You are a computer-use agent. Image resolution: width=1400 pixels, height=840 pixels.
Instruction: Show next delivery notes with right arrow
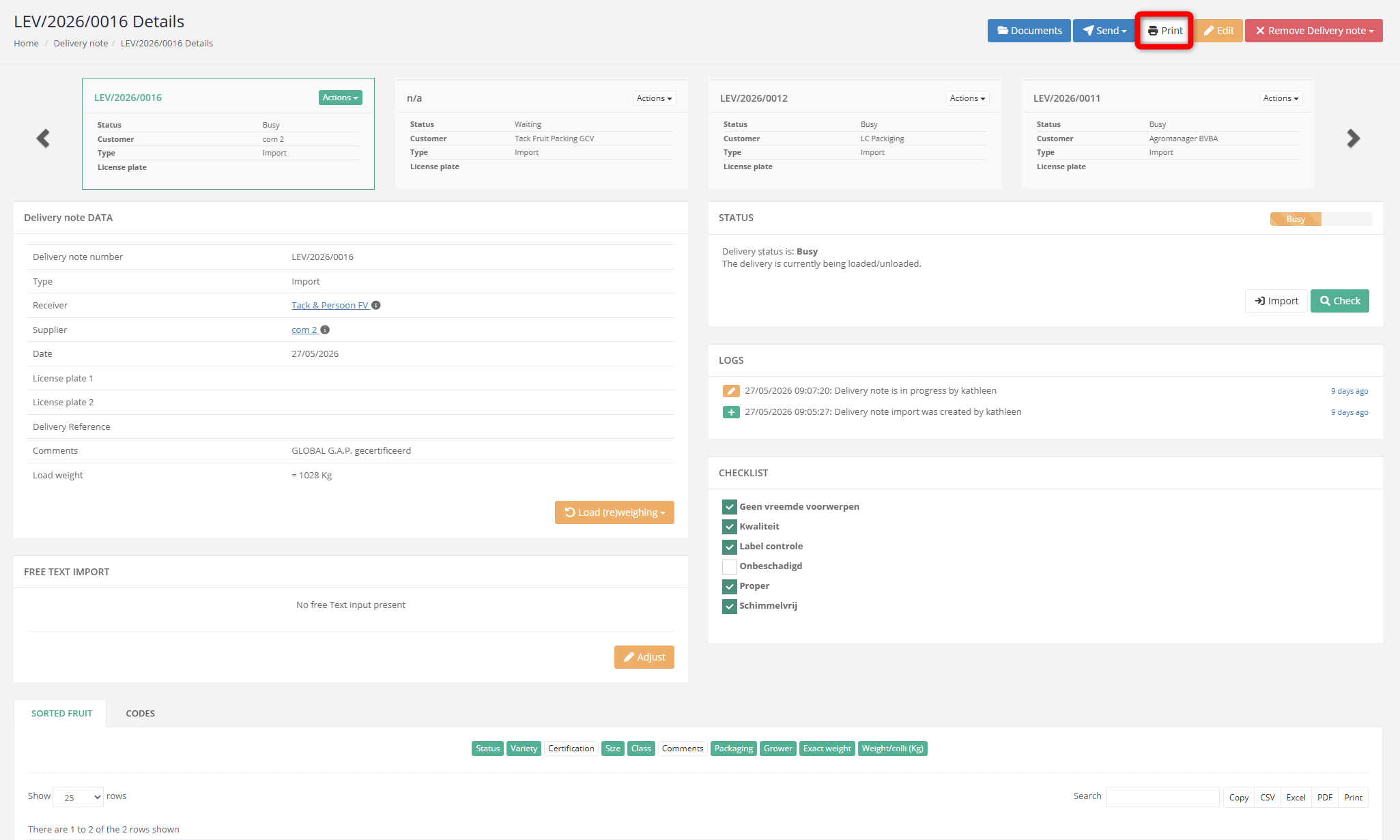pyautogui.click(x=1353, y=139)
